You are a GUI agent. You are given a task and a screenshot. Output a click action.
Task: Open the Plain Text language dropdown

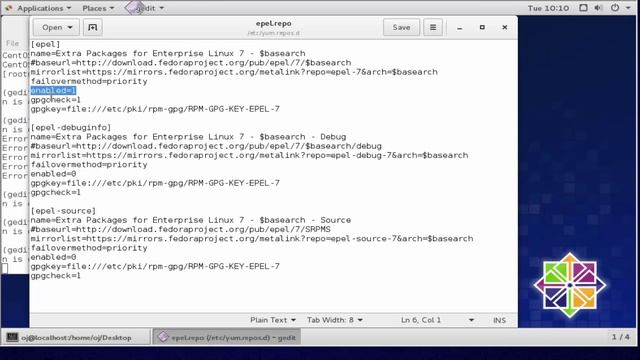click(273, 320)
